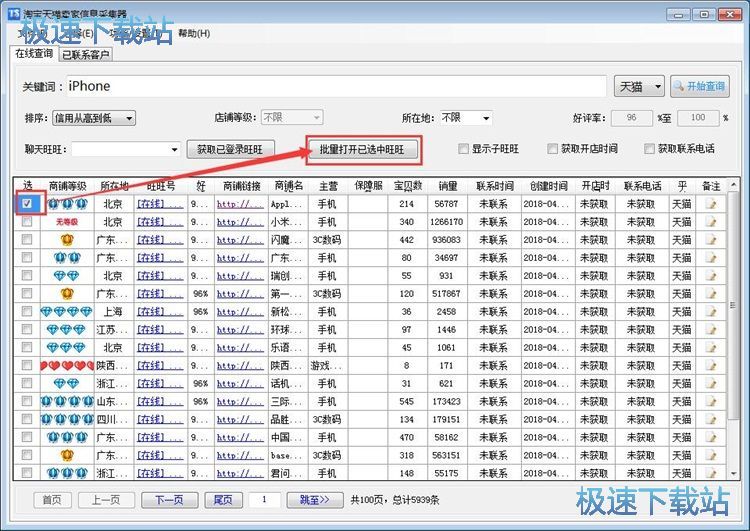Click the table scrollbar up arrow
Screen dimensions: 750x531
tap(733, 186)
